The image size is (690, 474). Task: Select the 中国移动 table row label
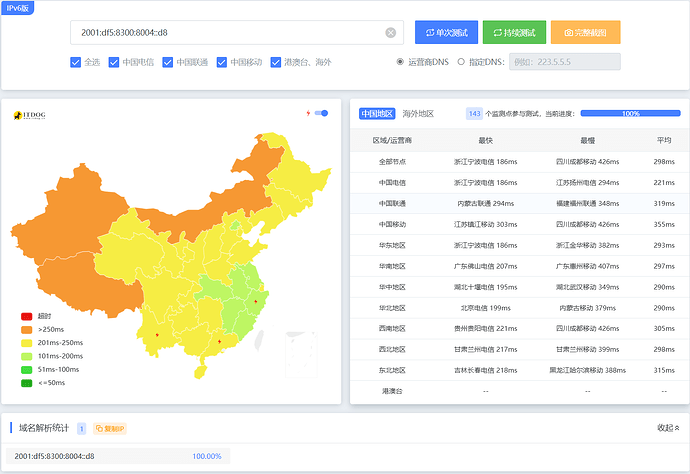392,224
